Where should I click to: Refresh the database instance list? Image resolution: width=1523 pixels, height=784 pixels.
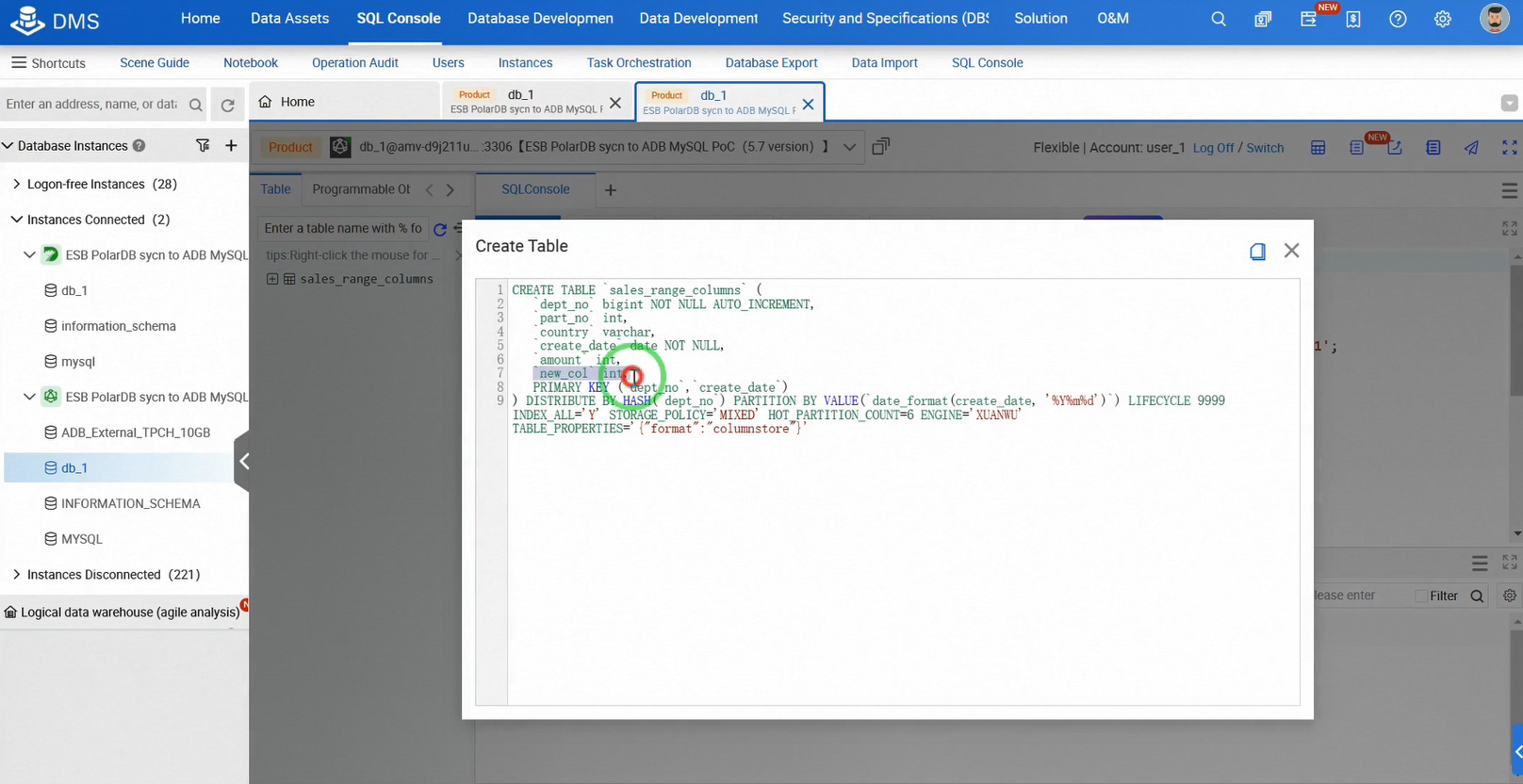coord(227,105)
